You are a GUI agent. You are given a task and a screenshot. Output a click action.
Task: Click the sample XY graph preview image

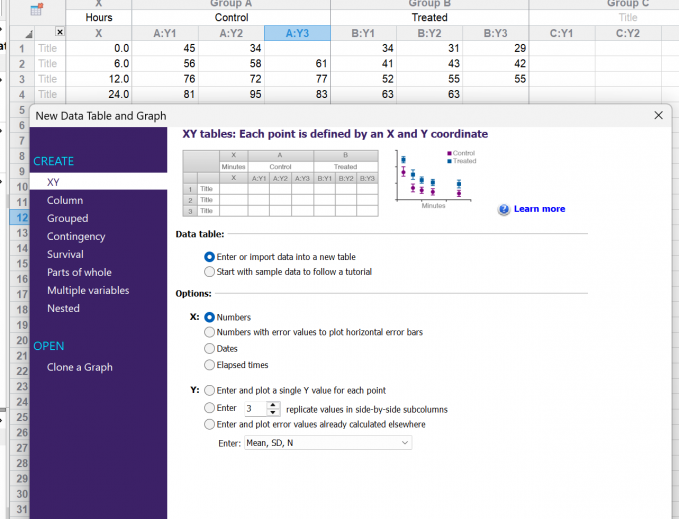pos(436,179)
